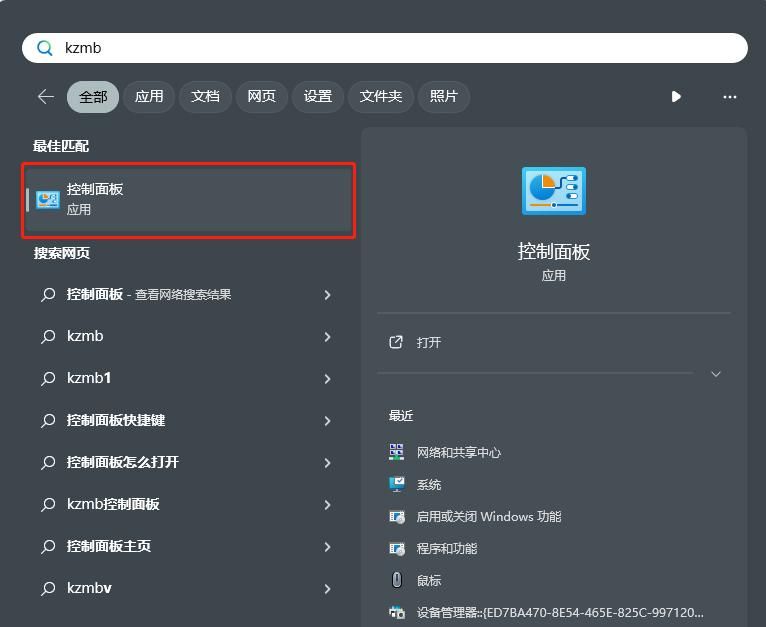Select suggestion text 控制面板快捷键
The height and width of the screenshot is (627, 766).
point(116,420)
